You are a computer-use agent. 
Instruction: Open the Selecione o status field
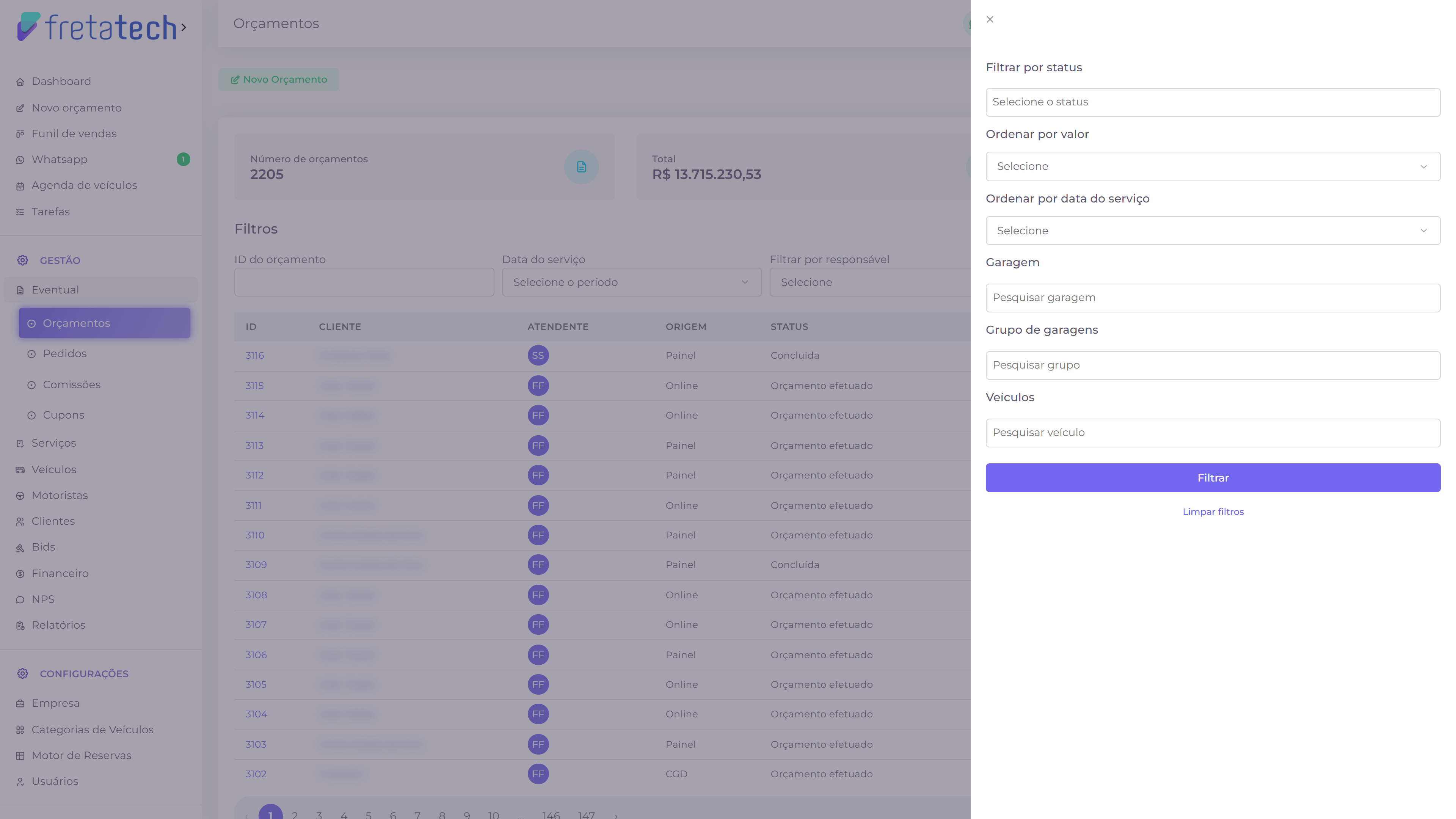pos(1213,102)
